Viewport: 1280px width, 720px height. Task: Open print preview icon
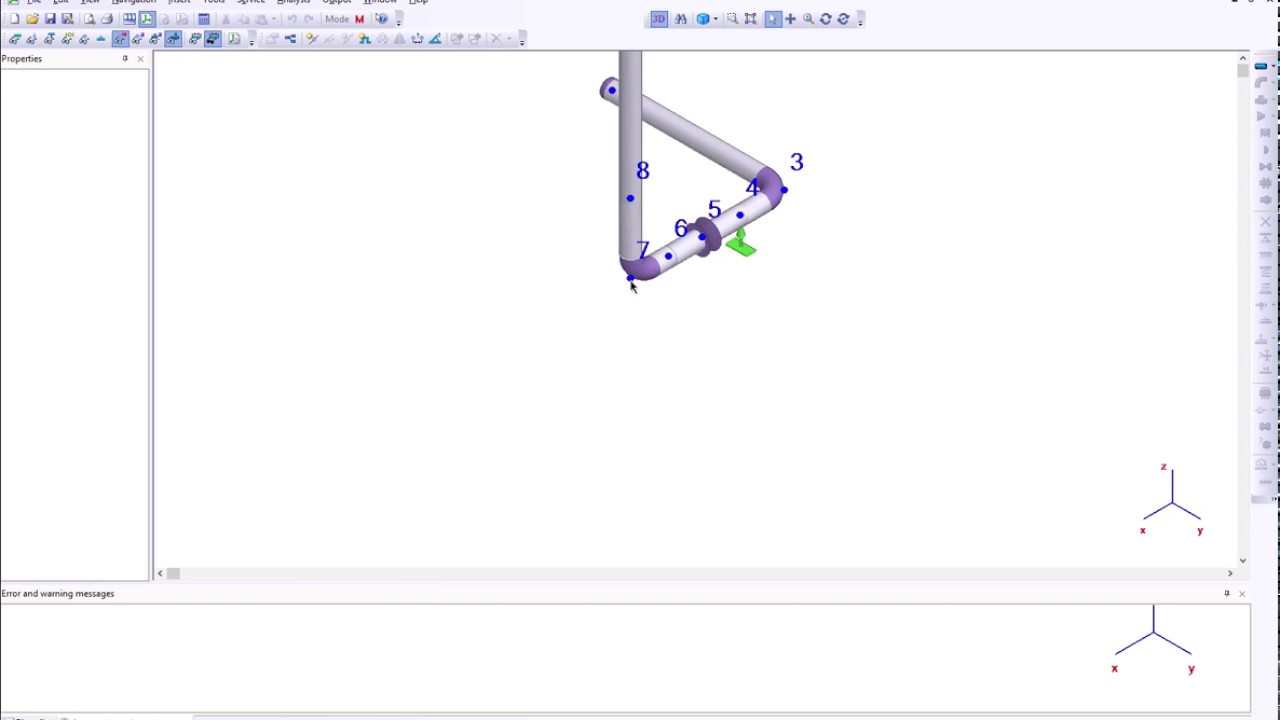tap(89, 19)
